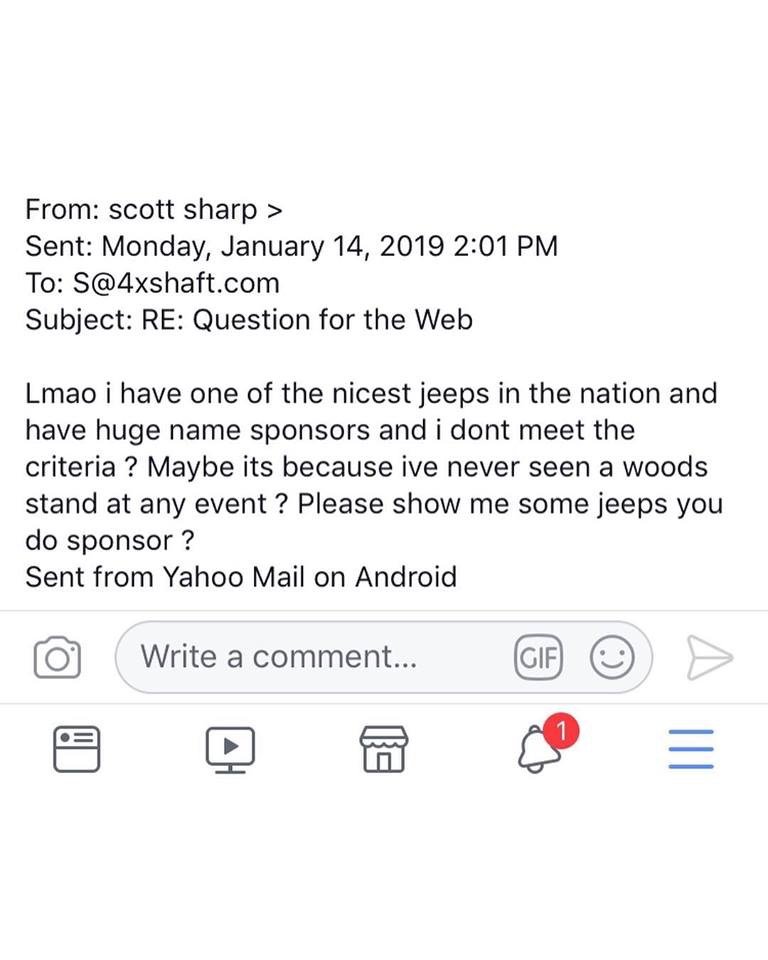Screen dimensions: 768x960
Task: Expand sender details via the > chevron
Action: (274, 211)
